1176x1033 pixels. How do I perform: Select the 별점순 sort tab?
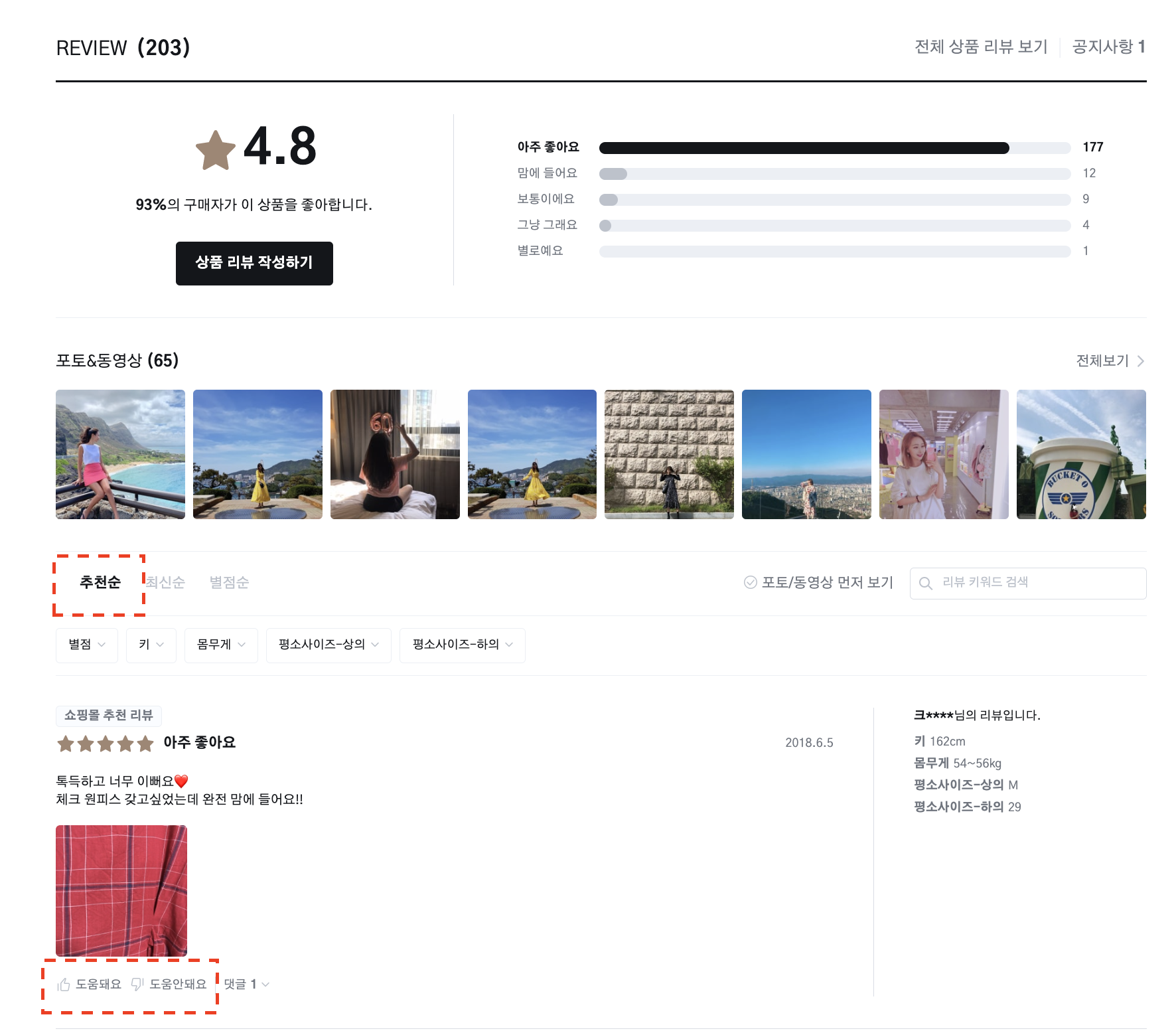(x=229, y=582)
